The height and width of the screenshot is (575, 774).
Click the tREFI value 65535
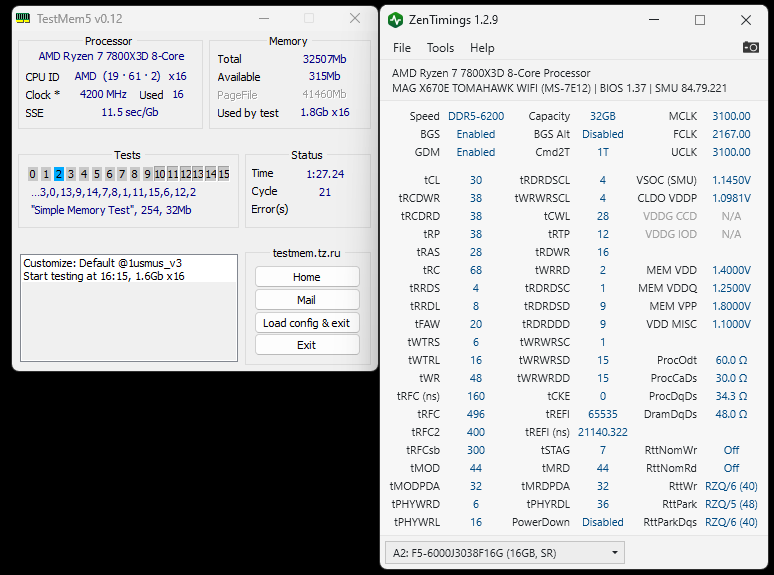tap(603, 414)
